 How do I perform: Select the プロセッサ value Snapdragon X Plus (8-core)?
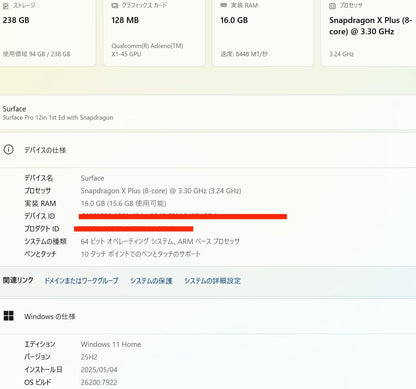pyautogui.click(x=161, y=191)
